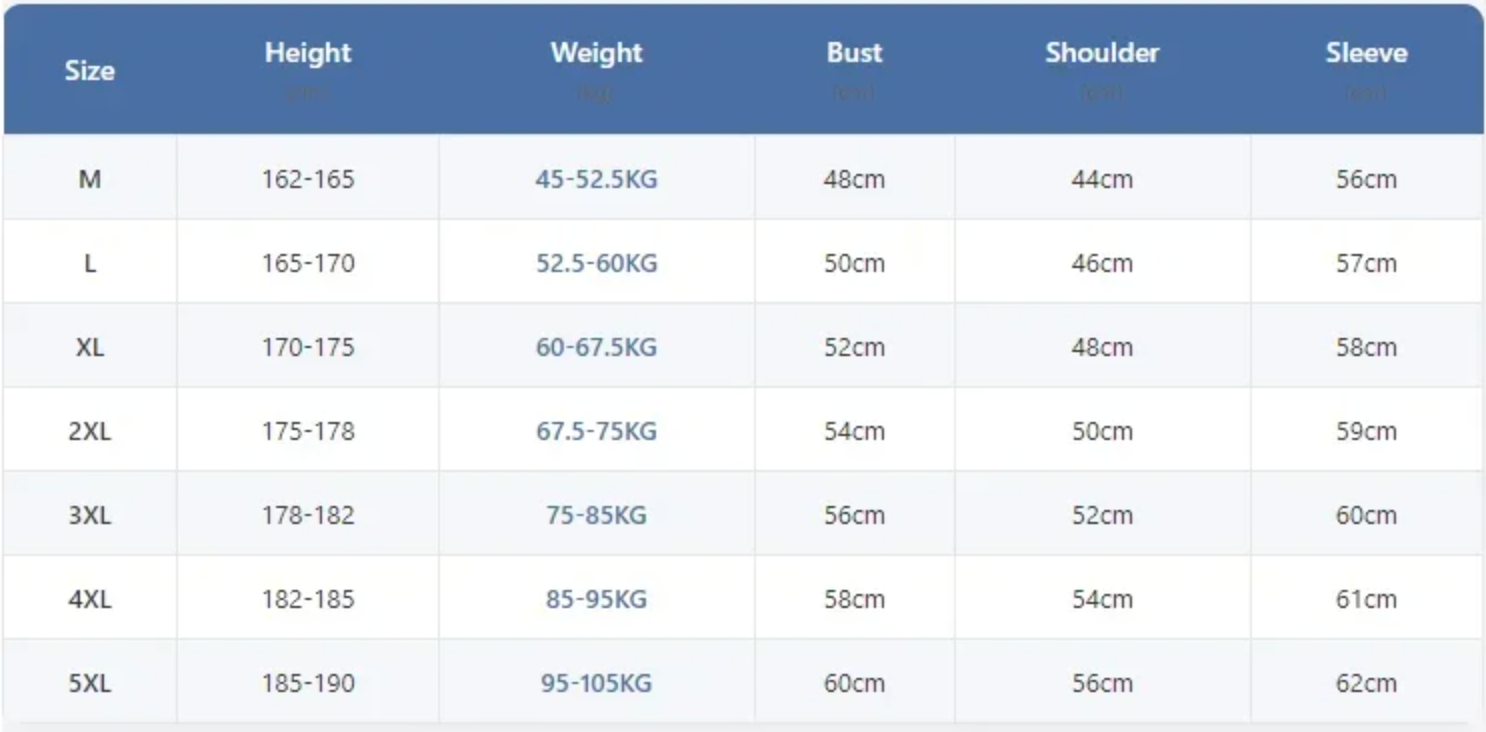
Task: Click the Height column header
Action: pos(308,53)
